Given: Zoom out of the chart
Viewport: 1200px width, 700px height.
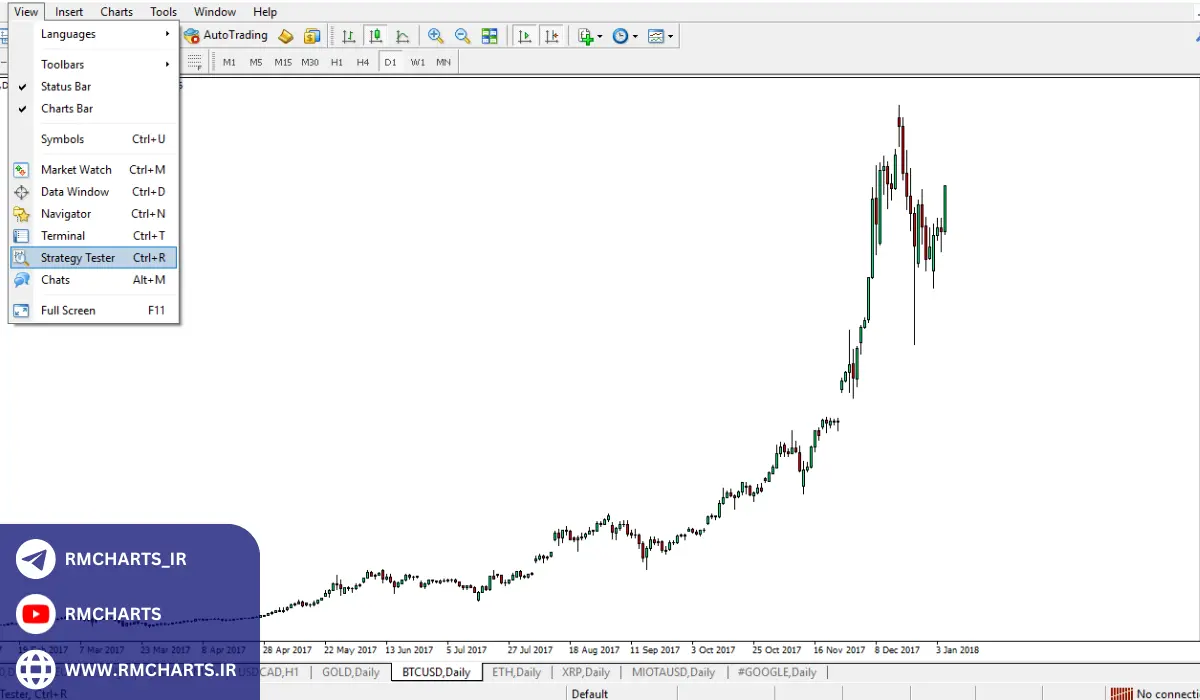Looking at the screenshot, I should (x=462, y=36).
